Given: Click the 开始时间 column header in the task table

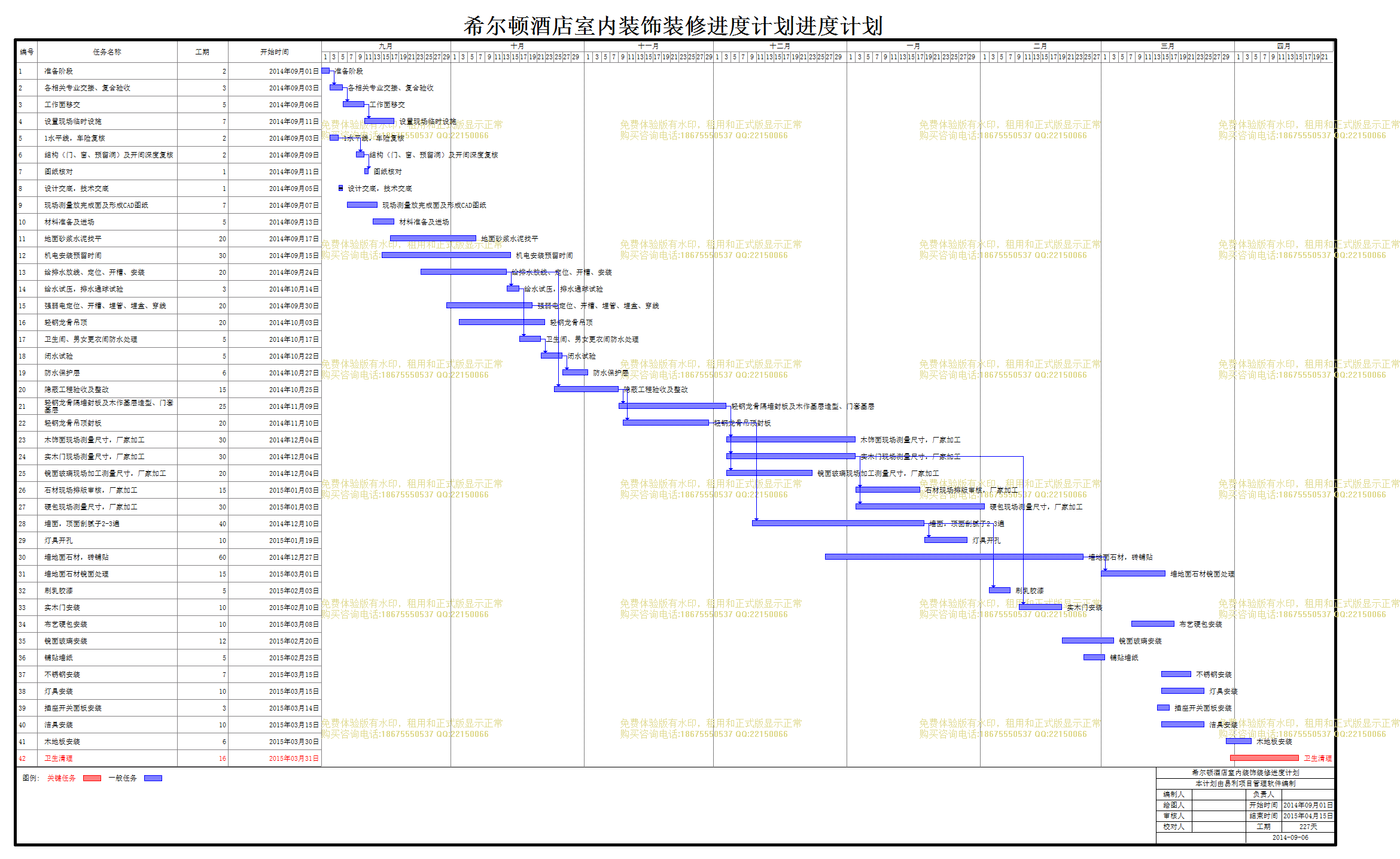Looking at the screenshot, I should tap(275, 52).
